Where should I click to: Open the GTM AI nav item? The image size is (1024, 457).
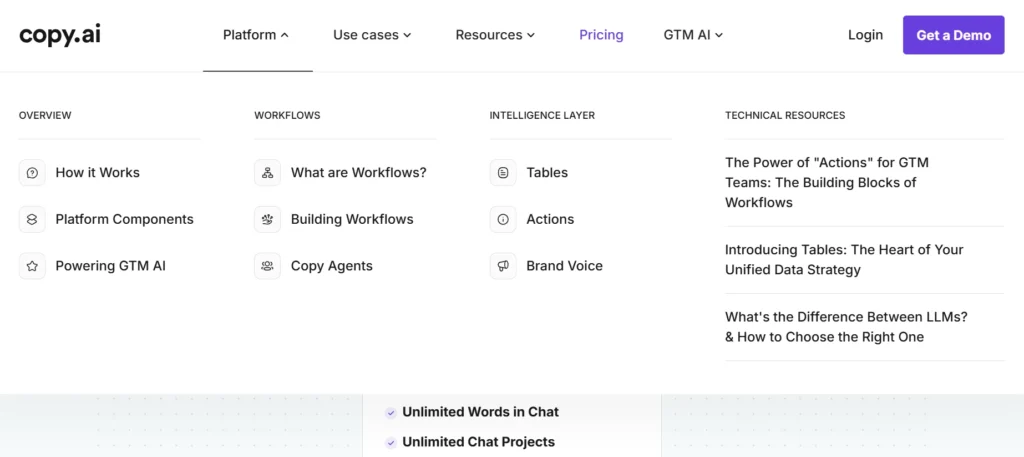(693, 35)
